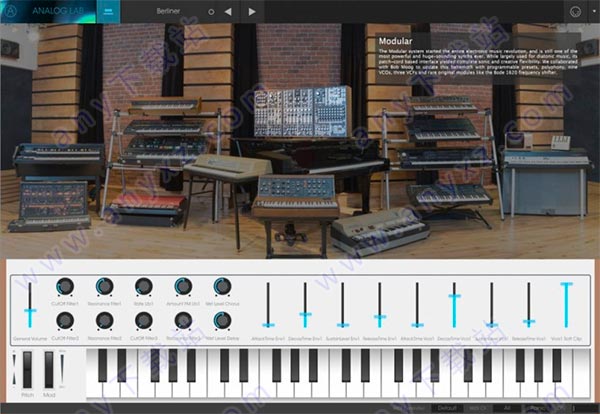The width and height of the screenshot is (600, 414).
Task: Click the General Volume slider
Action: coord(30,305)
